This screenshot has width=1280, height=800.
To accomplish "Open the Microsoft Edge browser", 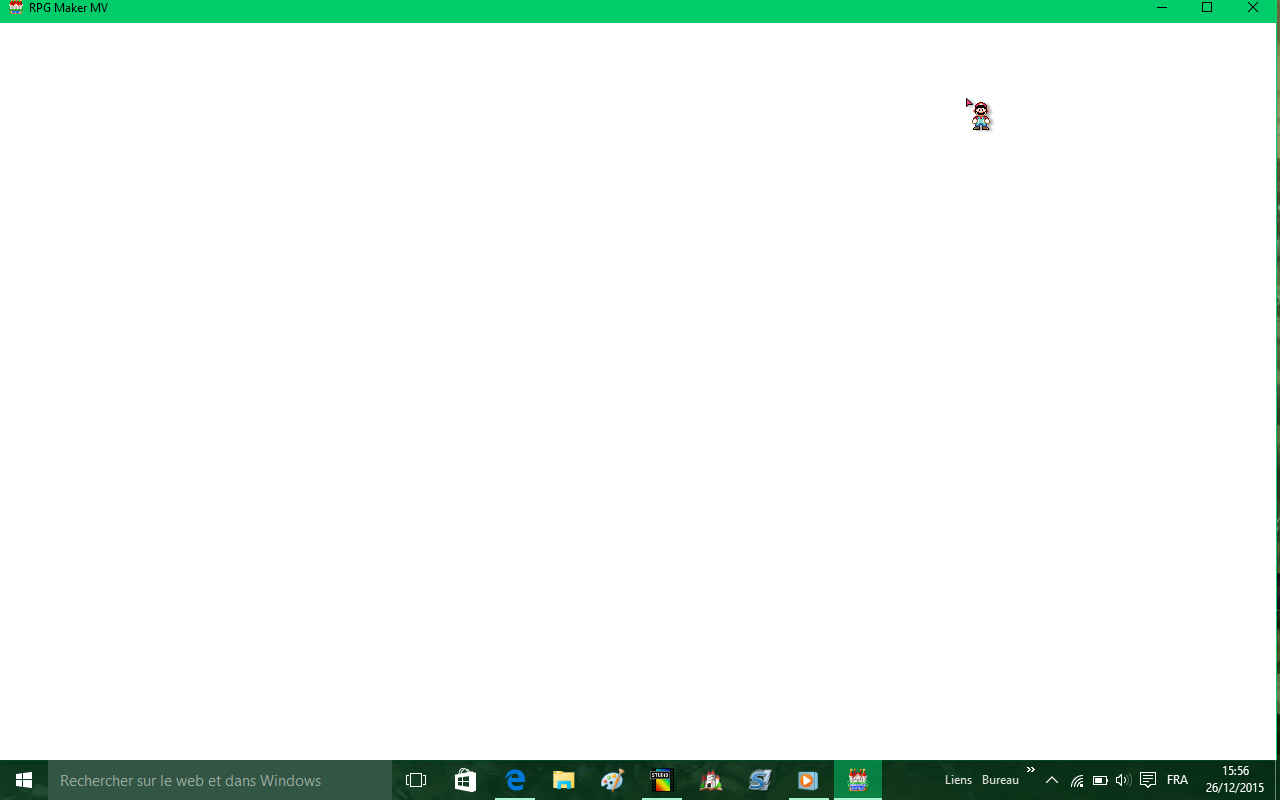I will point(515,780).
